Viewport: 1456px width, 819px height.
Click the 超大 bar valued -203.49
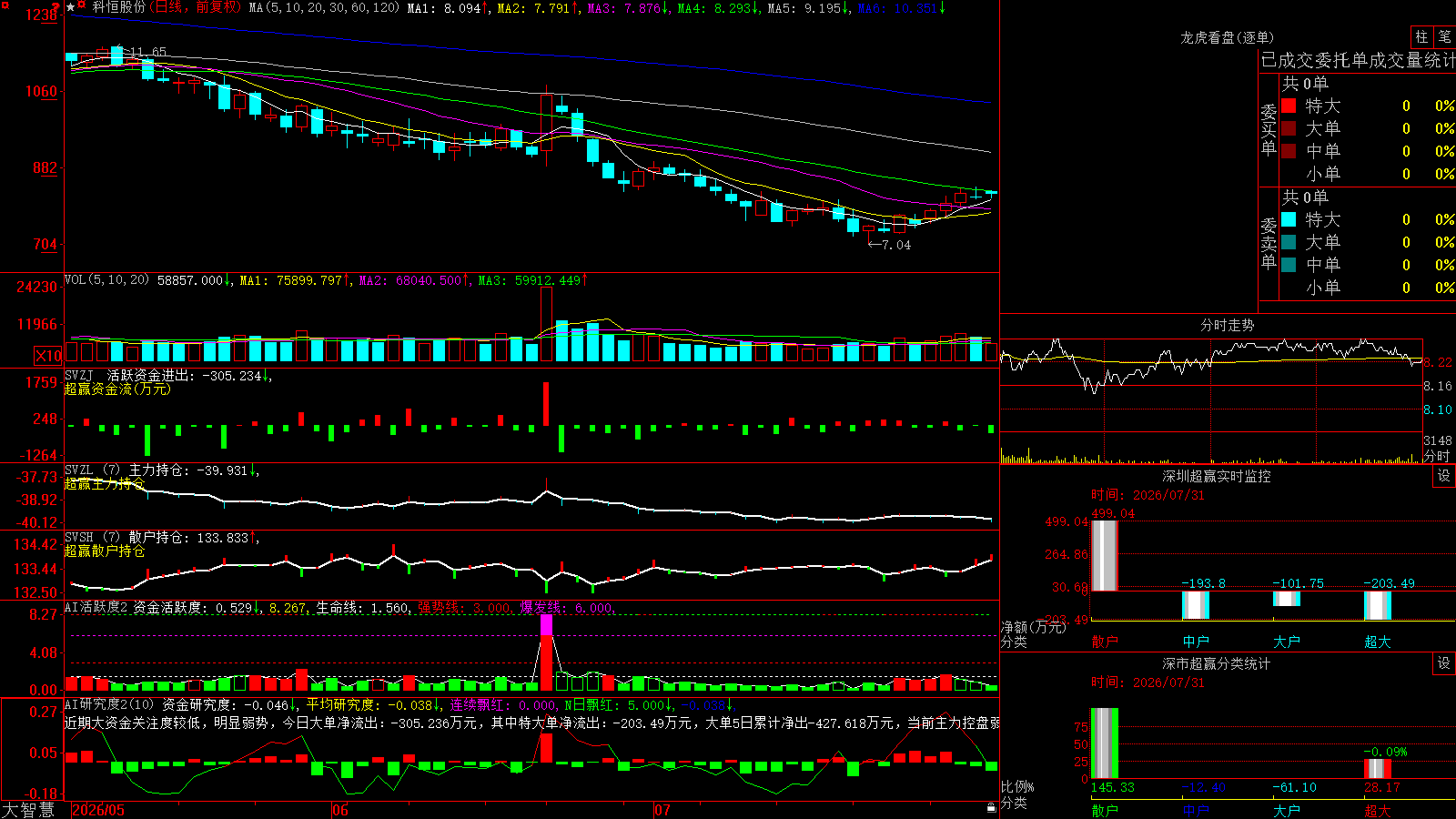tap(1378, 606)
